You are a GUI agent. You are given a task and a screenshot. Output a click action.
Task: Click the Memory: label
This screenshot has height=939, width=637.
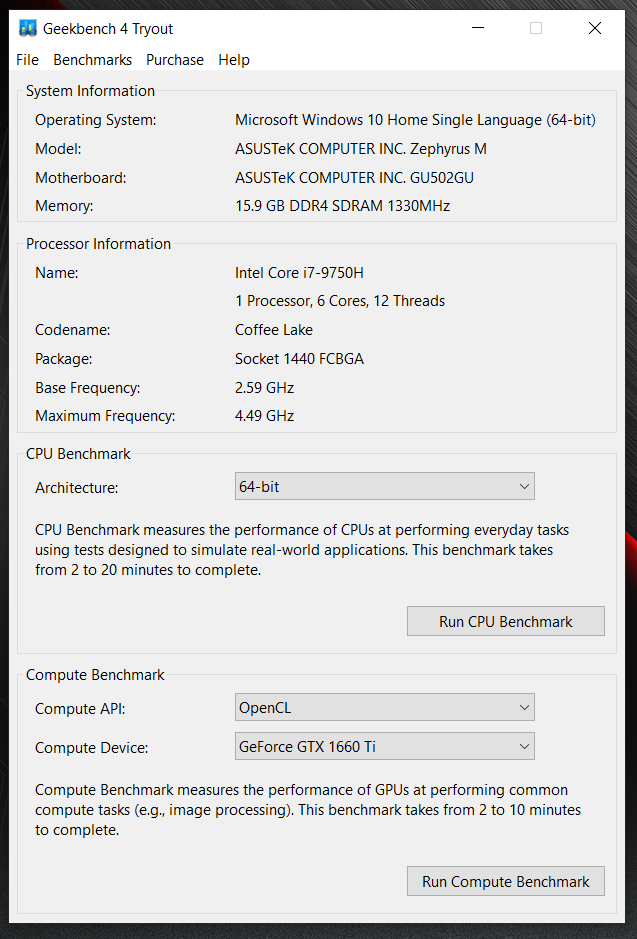click(x=64, y=206)
